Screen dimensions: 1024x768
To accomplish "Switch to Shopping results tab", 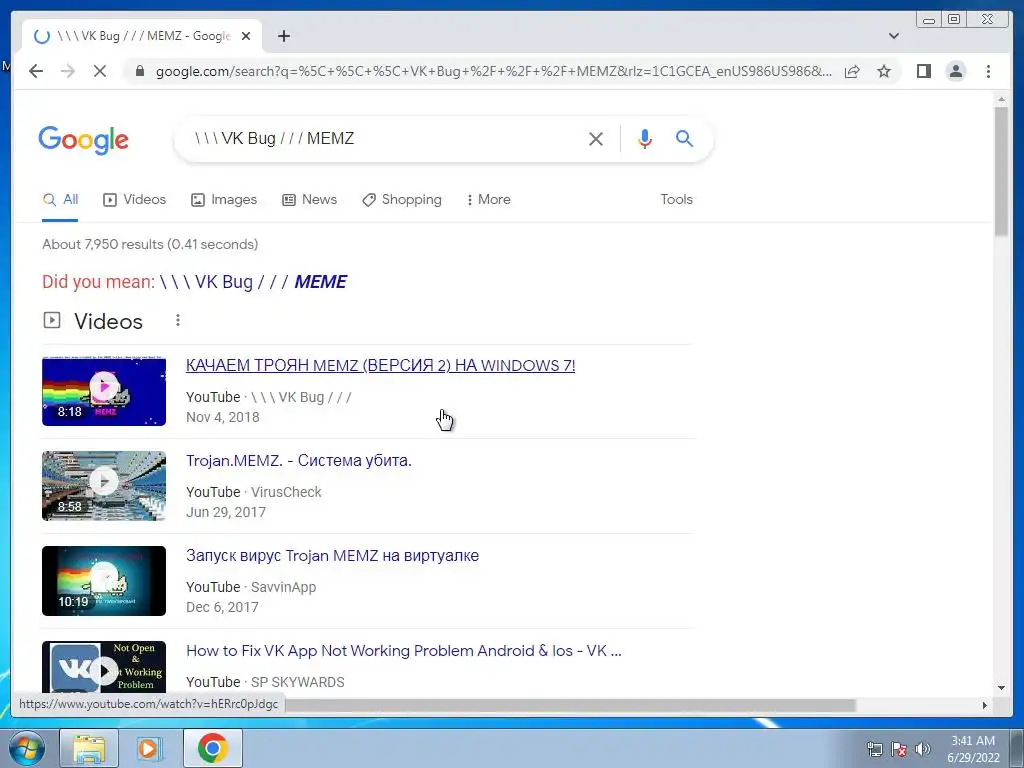I will tap(402, 200).
